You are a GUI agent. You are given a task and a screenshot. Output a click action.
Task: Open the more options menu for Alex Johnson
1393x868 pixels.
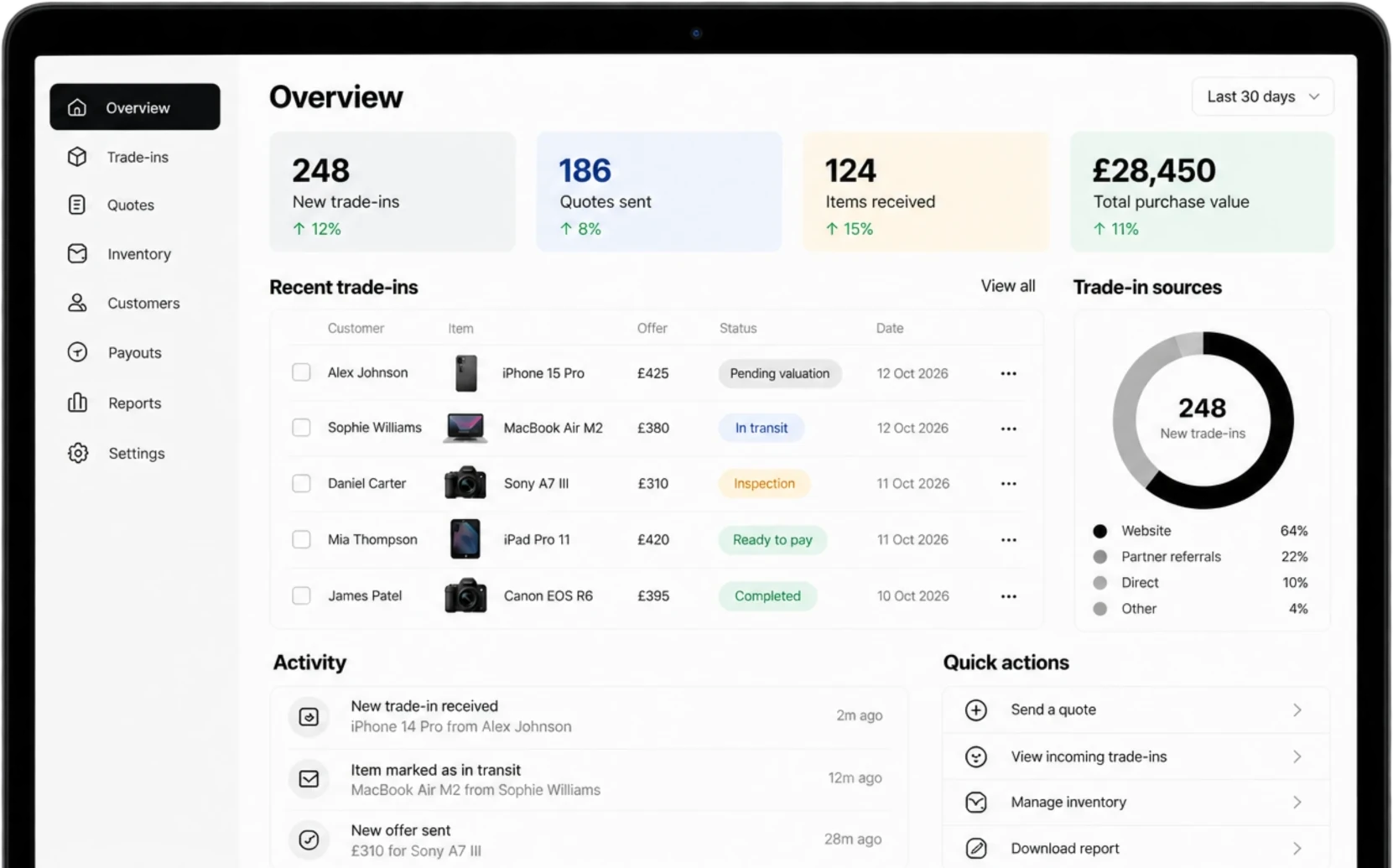1009,373
